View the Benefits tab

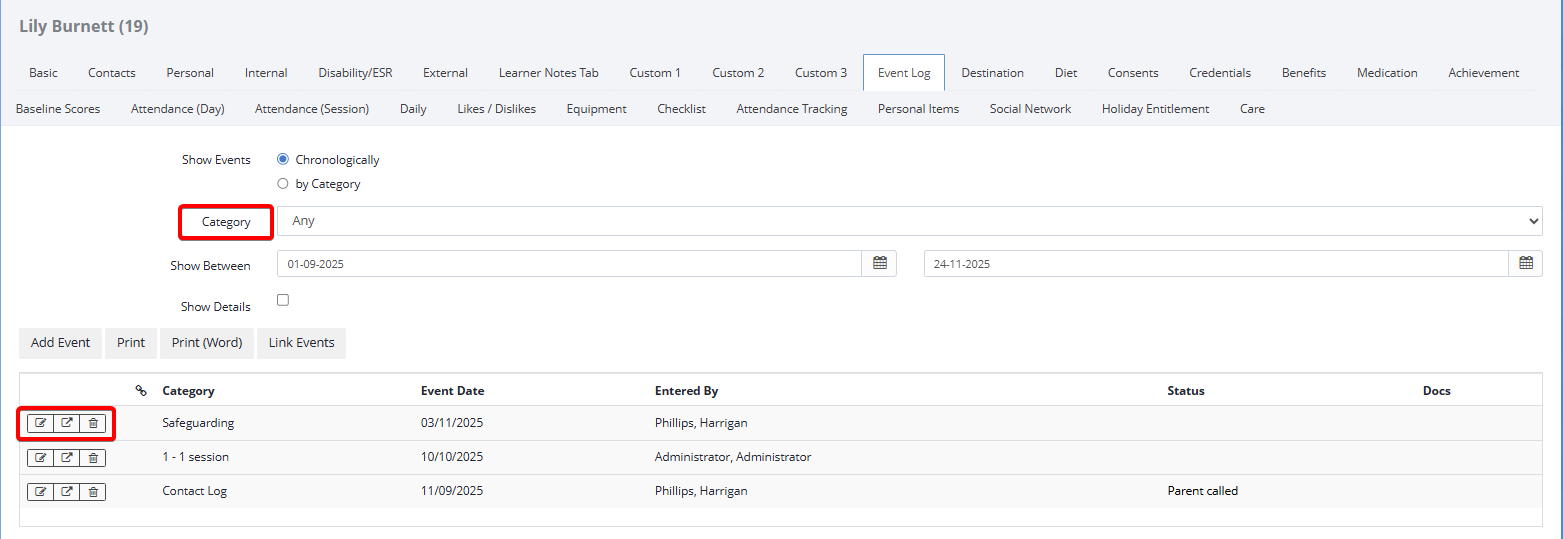point(1304,73)
